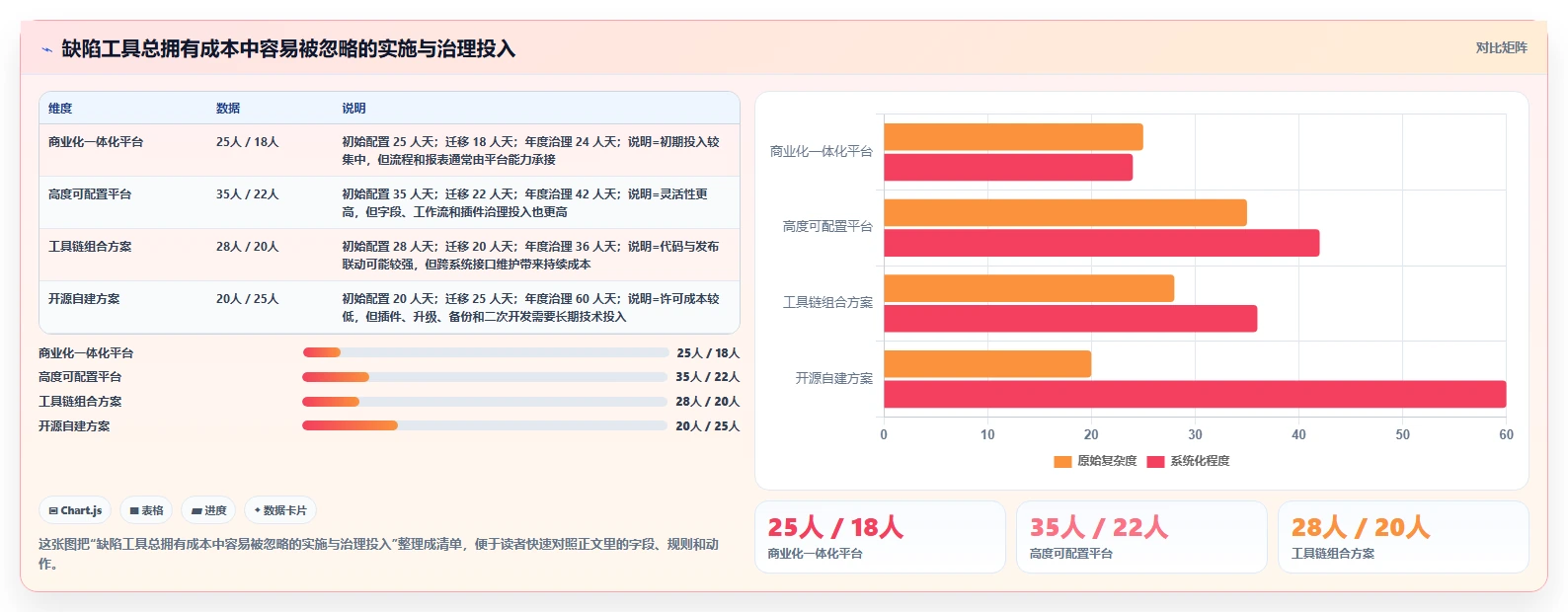The width and height of the screenshot is (1568, 612).
Task: Click the orange chart bar for 开源自建方案
Action: (987, 364)
